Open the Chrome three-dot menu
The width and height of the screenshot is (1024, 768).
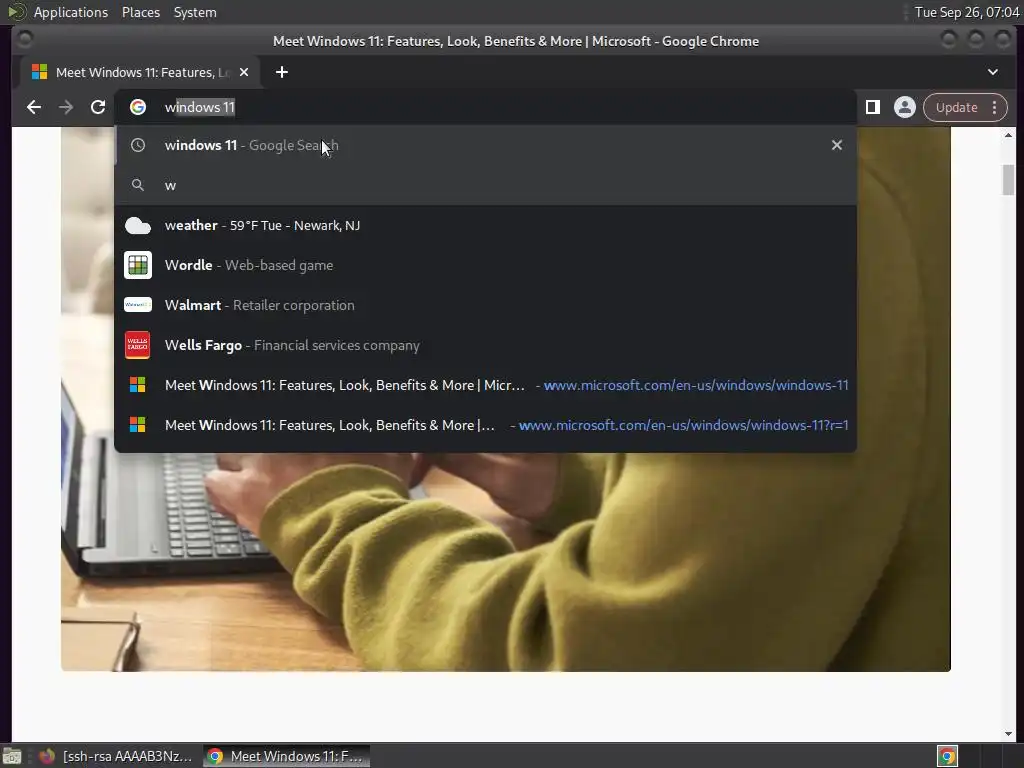995,107
